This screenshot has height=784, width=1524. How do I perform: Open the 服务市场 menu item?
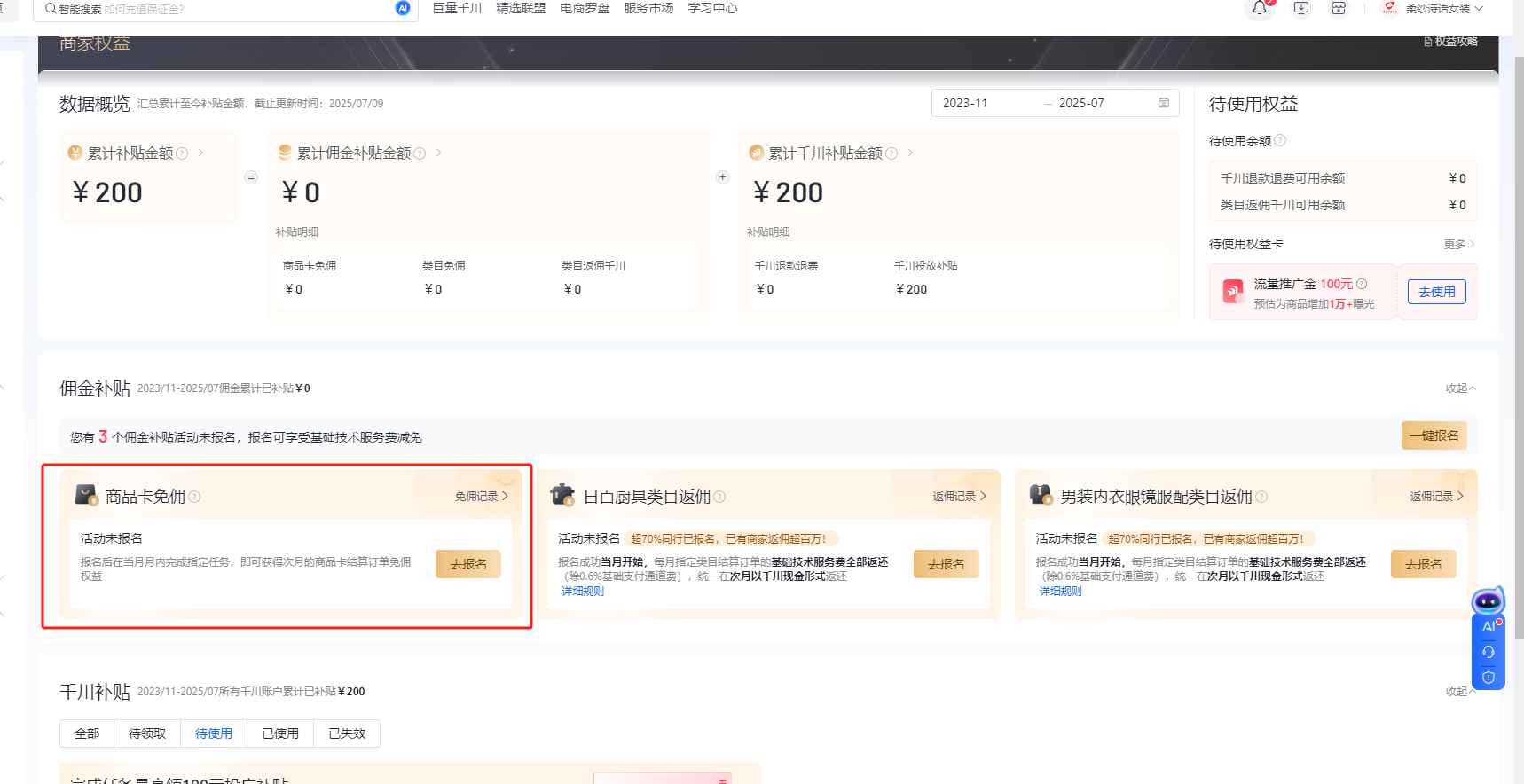[x=648, y=8]
